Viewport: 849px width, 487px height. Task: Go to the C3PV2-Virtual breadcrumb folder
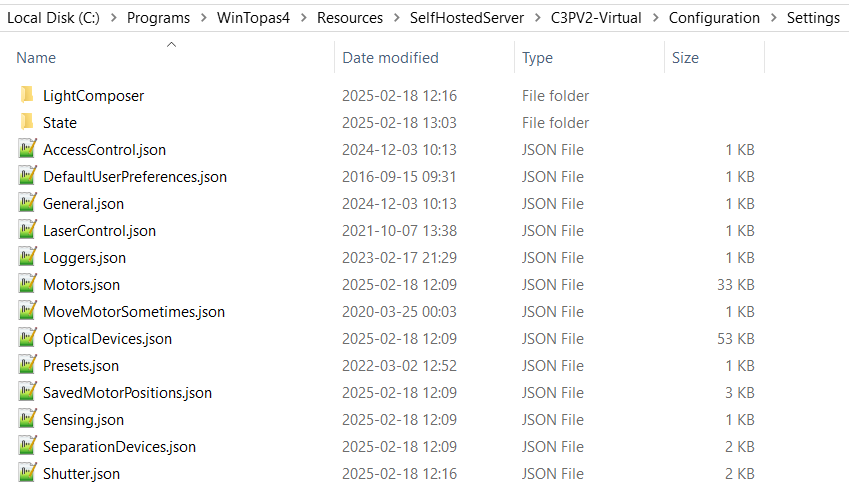[596, 18]
